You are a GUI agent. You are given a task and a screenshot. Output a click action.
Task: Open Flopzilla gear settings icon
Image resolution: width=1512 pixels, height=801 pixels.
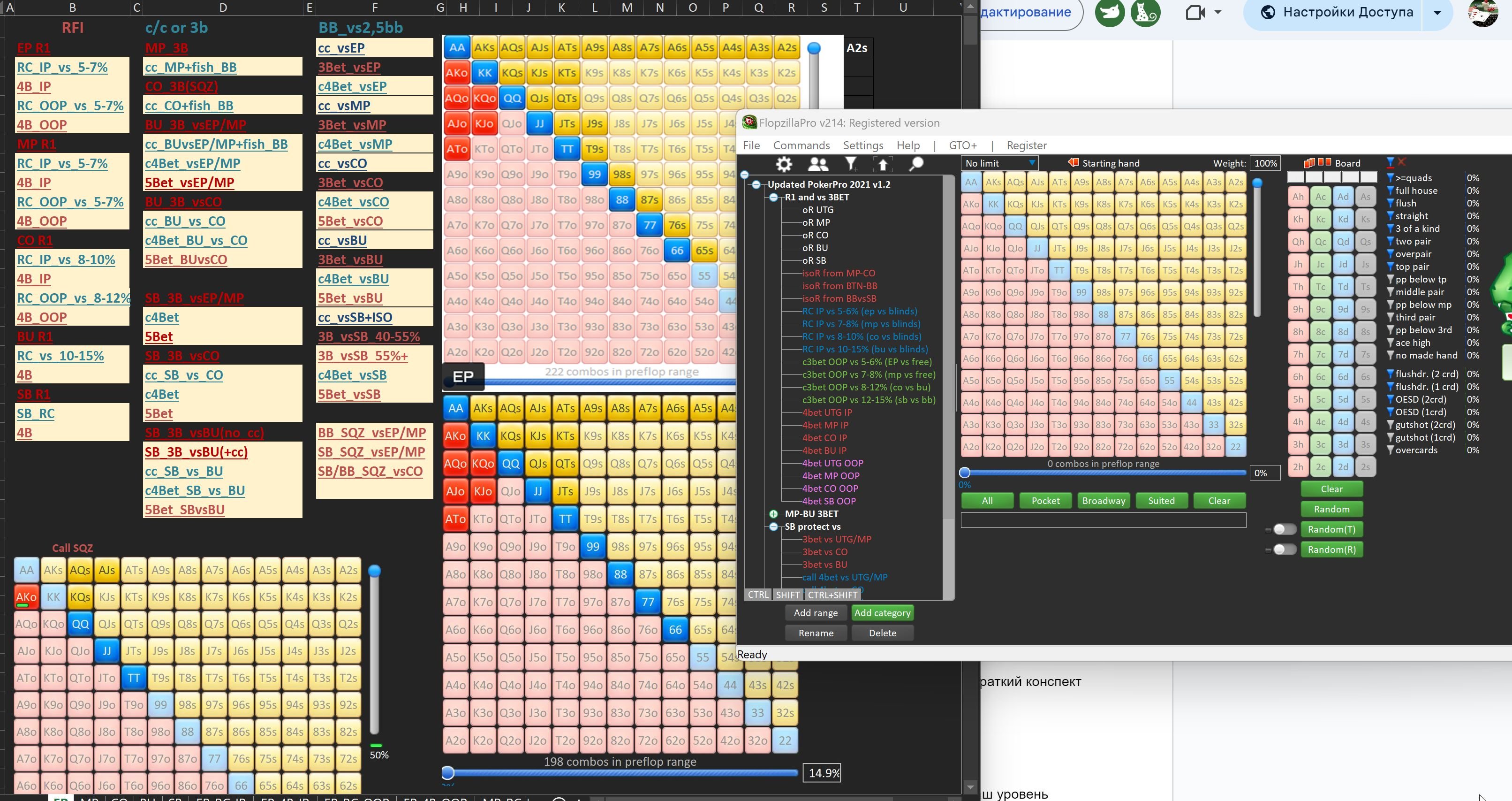784,164
